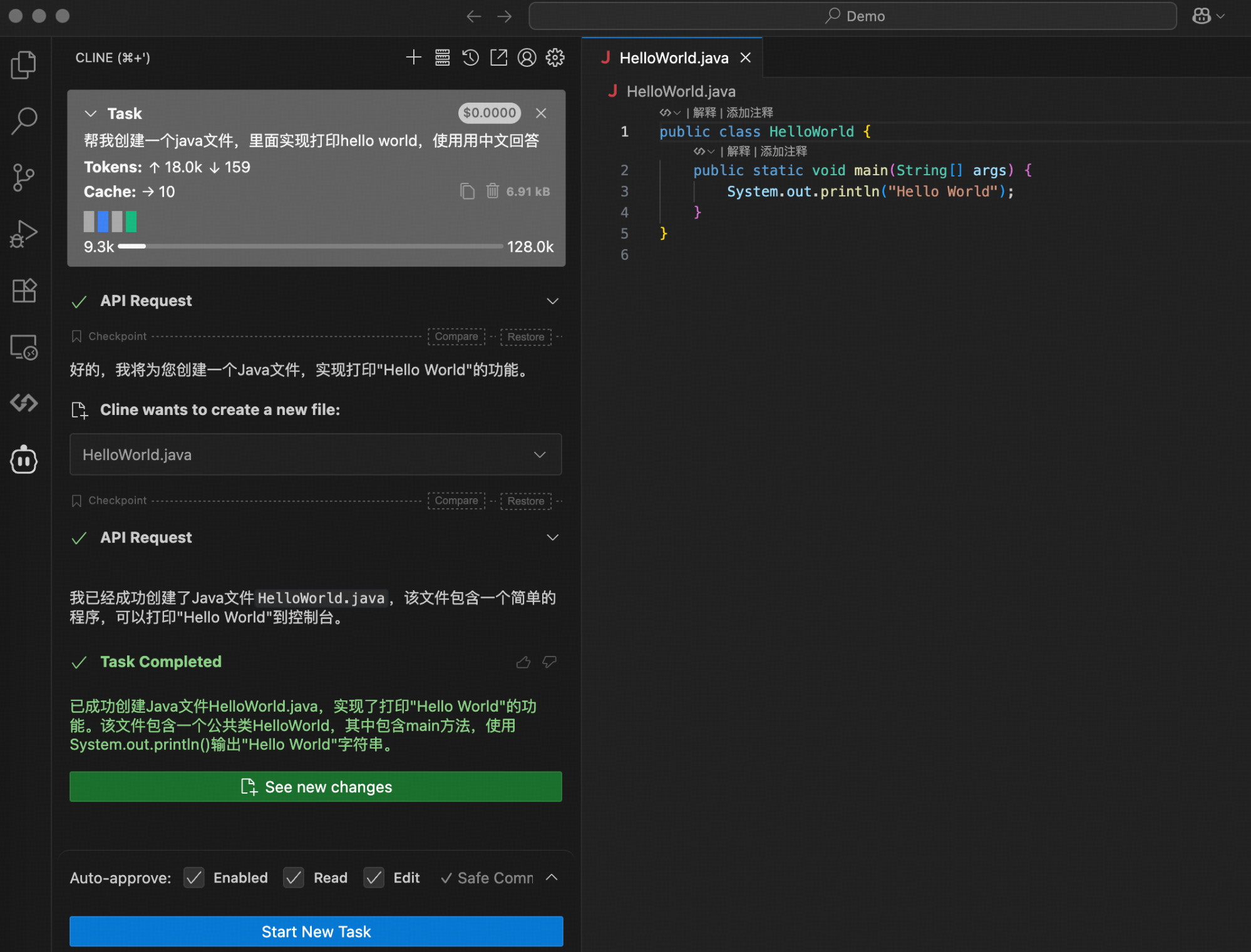Click the Cline robot icon in sidebar
Image resolution: width=1251 pixels, height=952 pixels.
click(x=24, y=460)
